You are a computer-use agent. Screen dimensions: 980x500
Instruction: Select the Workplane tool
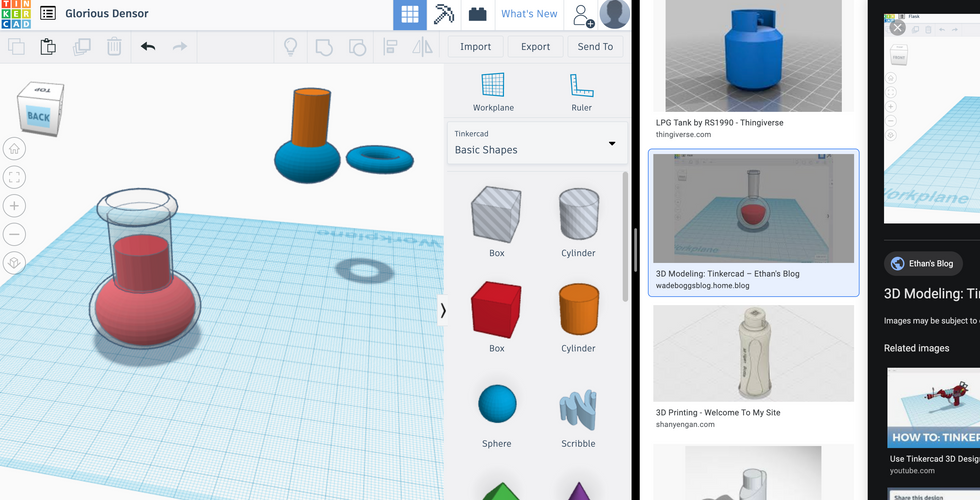point(493,92)
